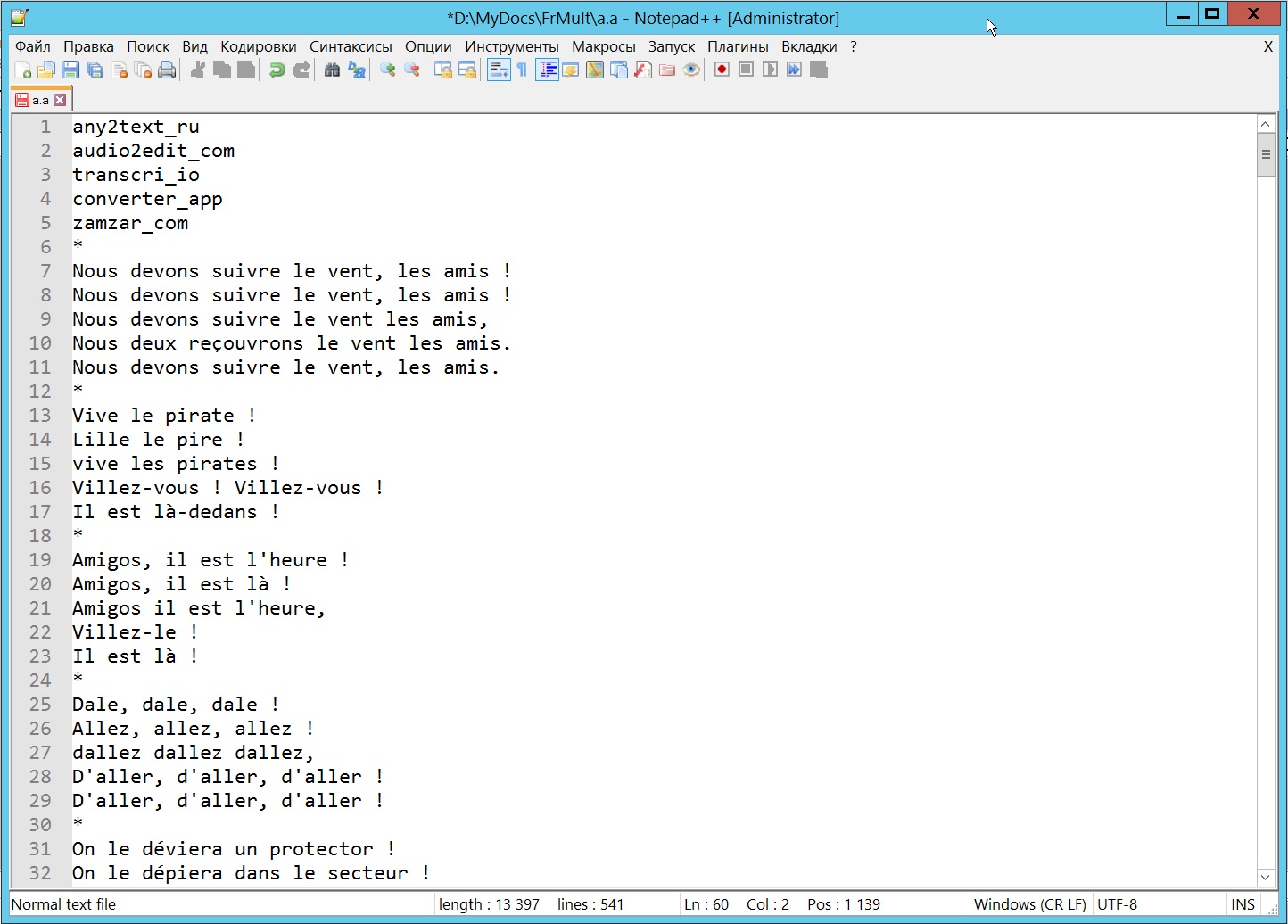Click line 13 text 'Vive le pirate !'
Screen dimensions: 1288x924
pyautogui.click(x=164, y=416)
